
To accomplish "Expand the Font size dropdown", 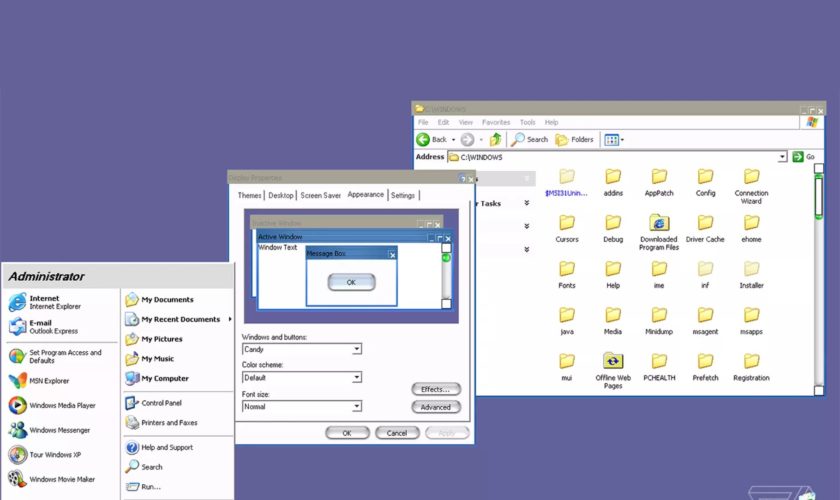I will pos(356,406).
